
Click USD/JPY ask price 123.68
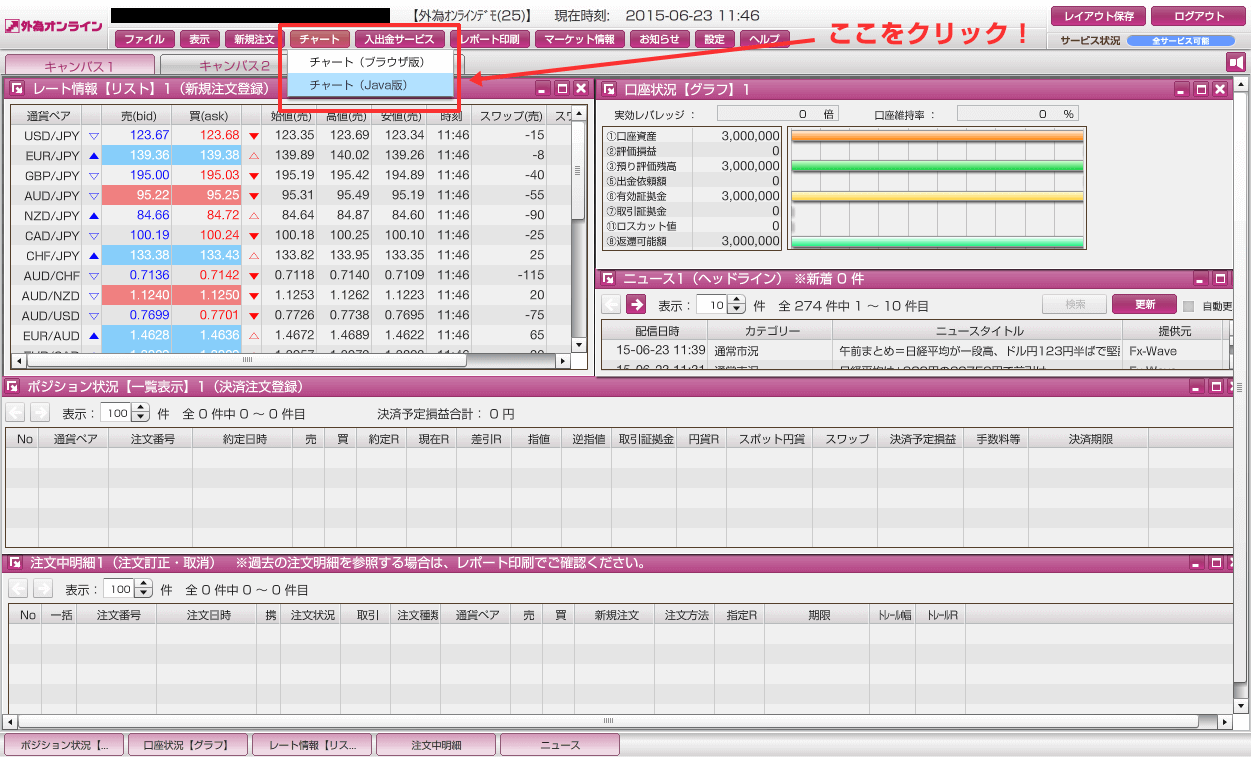tap(219, 135)
